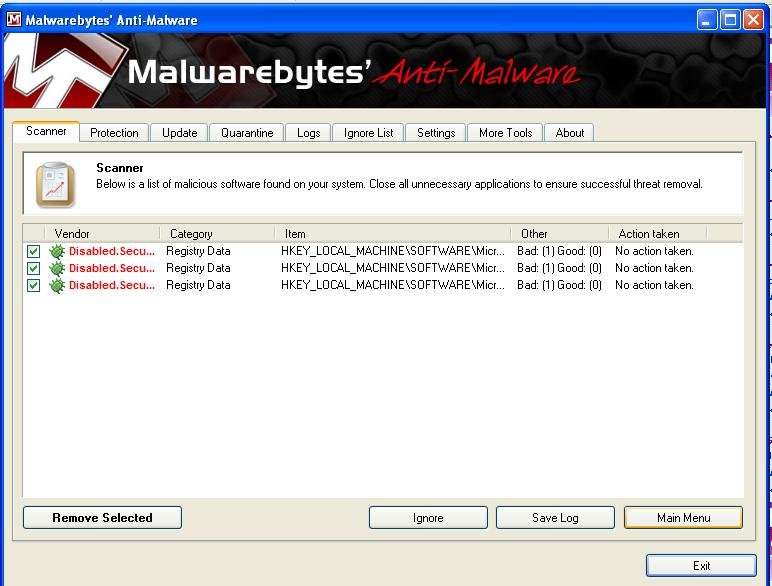Minimize the Malwarebytes window
772x586 pixels.
[707, 20]
